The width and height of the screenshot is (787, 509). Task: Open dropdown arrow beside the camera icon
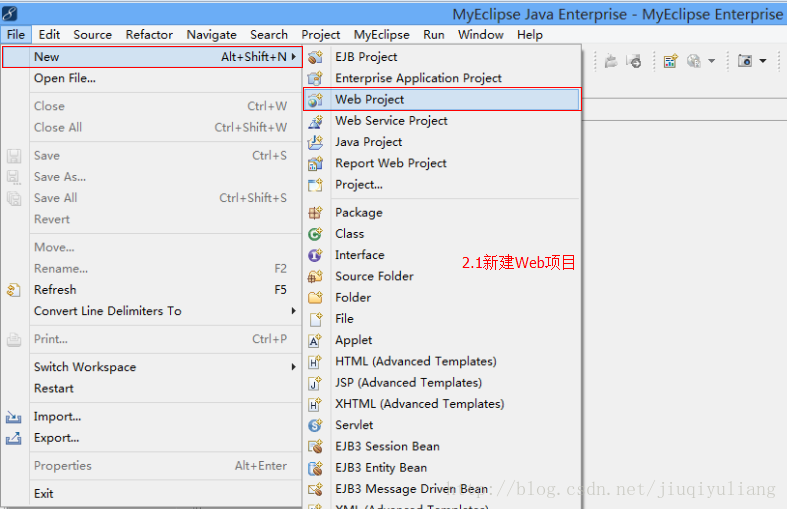click(x=762, y=61)
